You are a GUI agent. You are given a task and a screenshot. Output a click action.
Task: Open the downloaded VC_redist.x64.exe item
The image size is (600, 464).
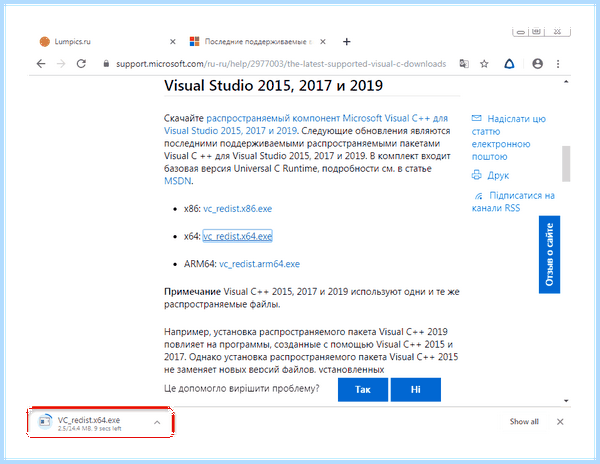click(x=100, y=423)
